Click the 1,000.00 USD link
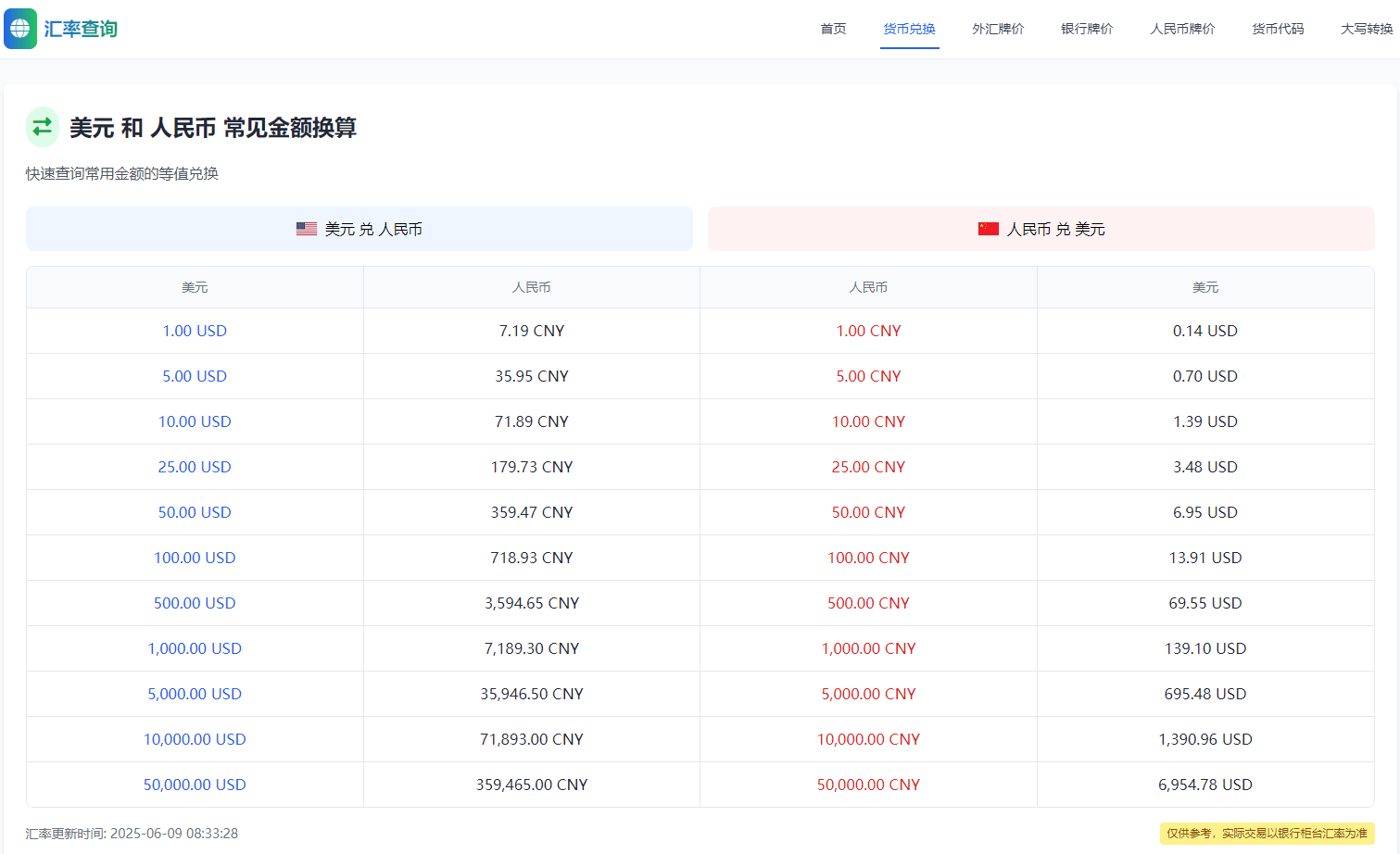Viewport: 1400px width, 854px height. pyautogui.click(x=195, y=648)
